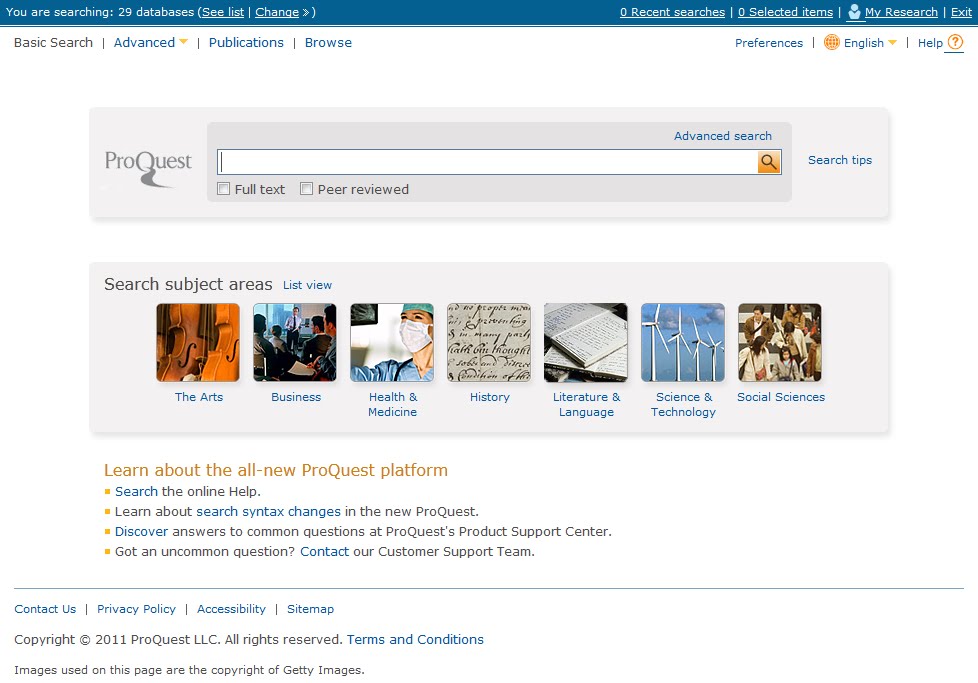Click See list of databases

click(x=223, y=12)
